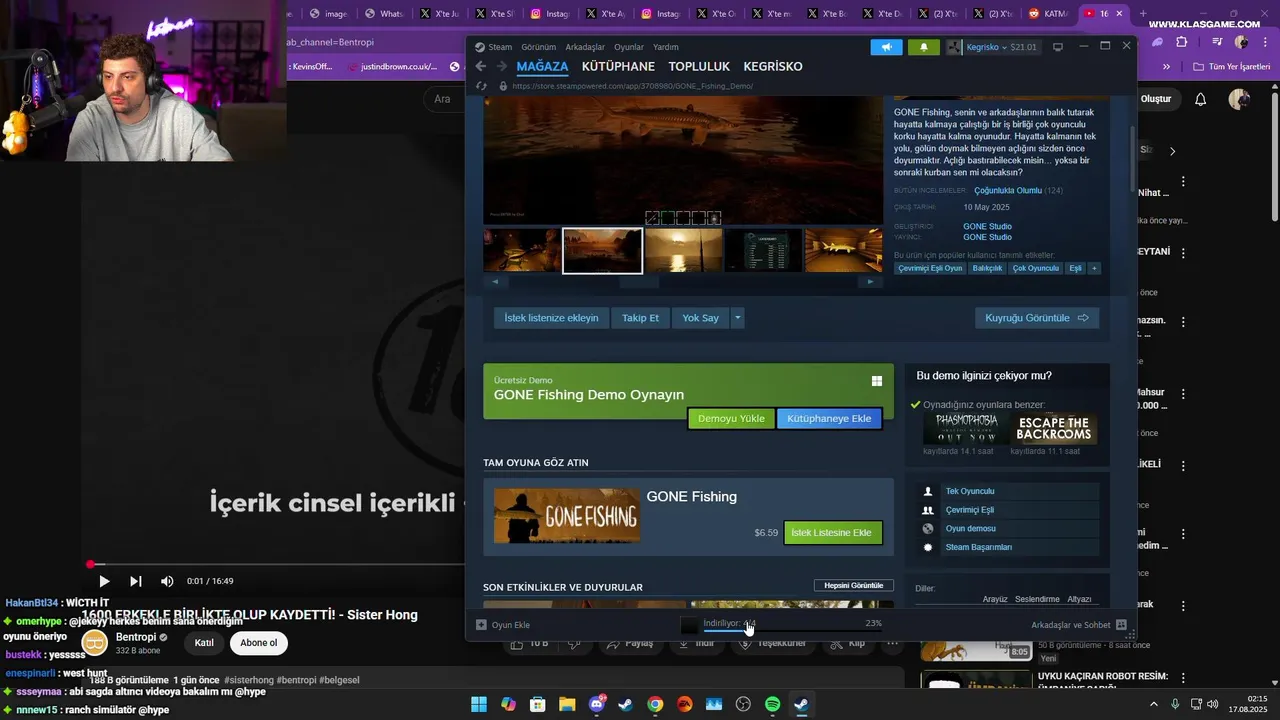Click Steam store URL address

pyautogui.click(x=632, y=86)
